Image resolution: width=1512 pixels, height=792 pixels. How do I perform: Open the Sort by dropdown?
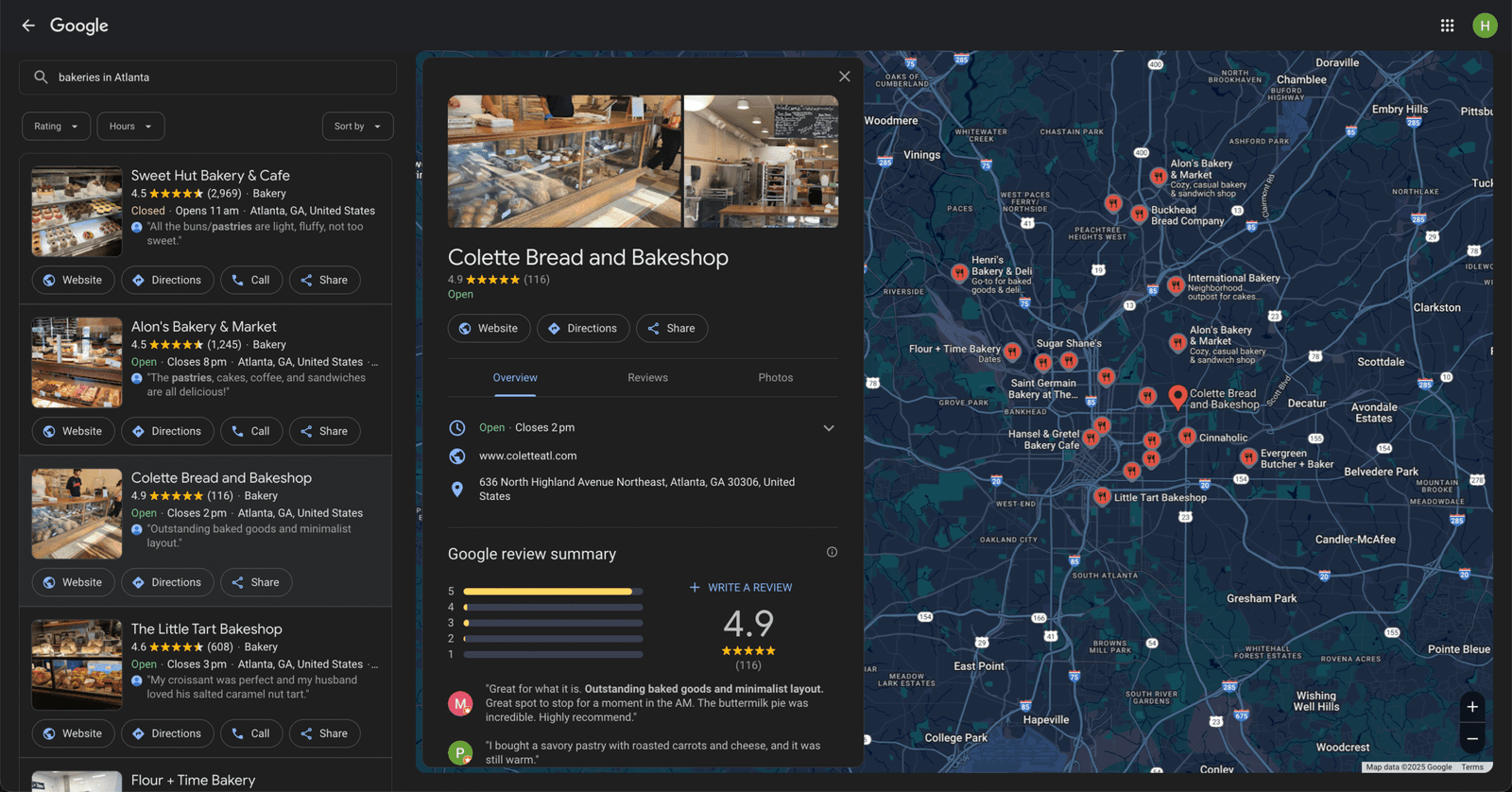pyautogui.click(x=357, y=127)
